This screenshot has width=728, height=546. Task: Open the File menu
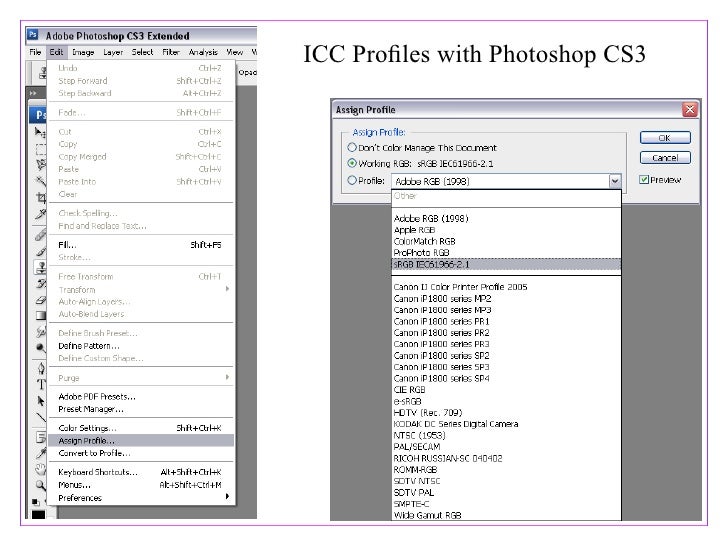tap(35, 52)
